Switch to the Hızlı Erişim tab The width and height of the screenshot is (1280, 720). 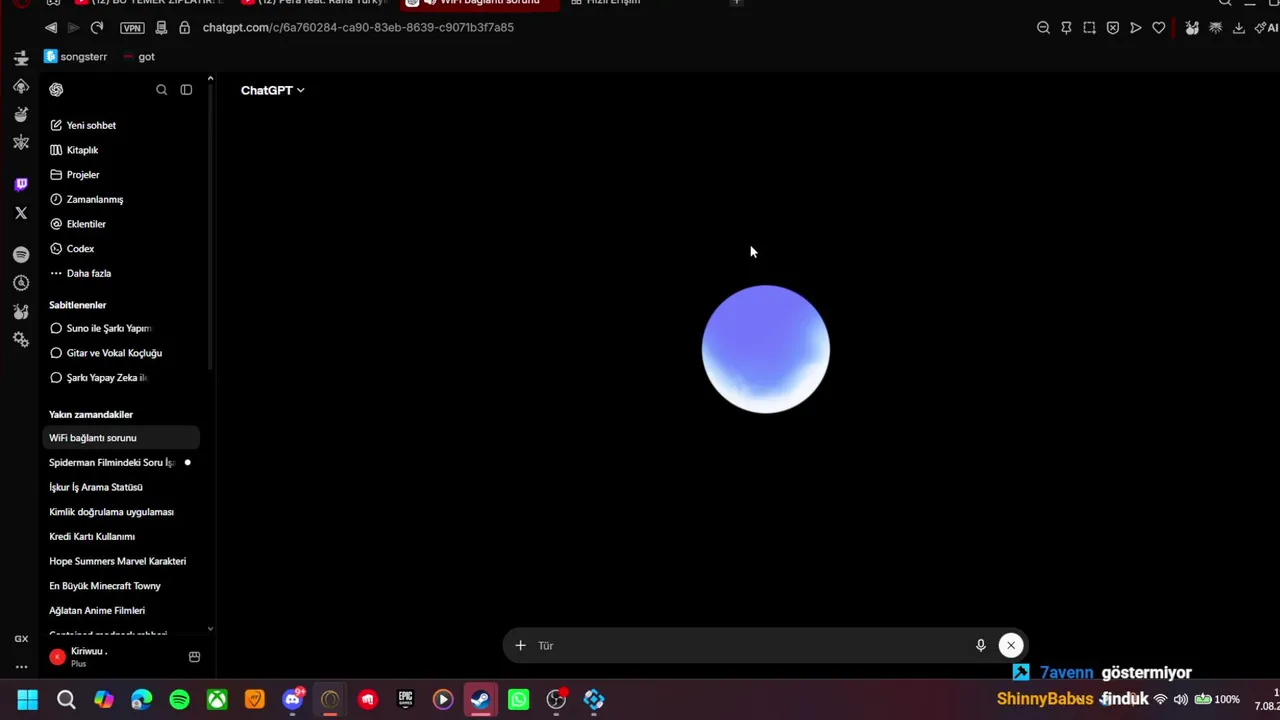[x=605, y=3]
